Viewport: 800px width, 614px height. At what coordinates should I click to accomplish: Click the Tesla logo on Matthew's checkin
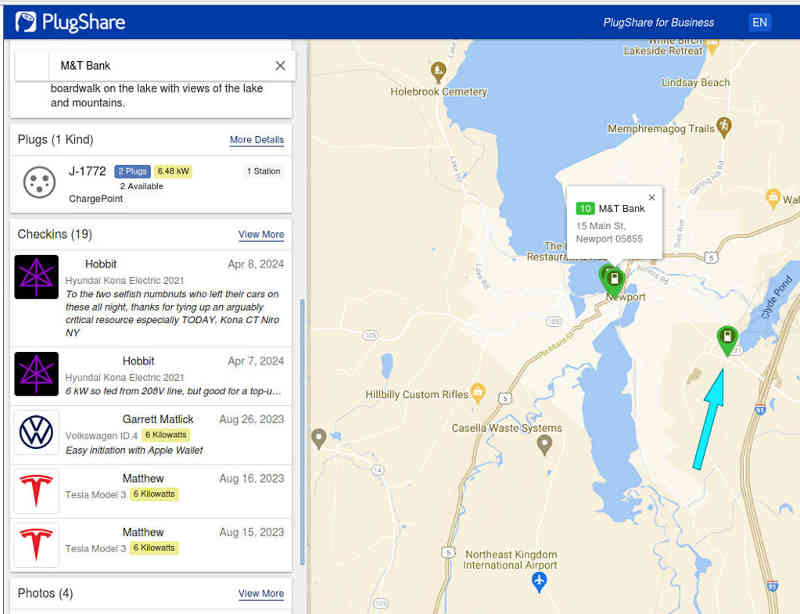tap(36, 491)
